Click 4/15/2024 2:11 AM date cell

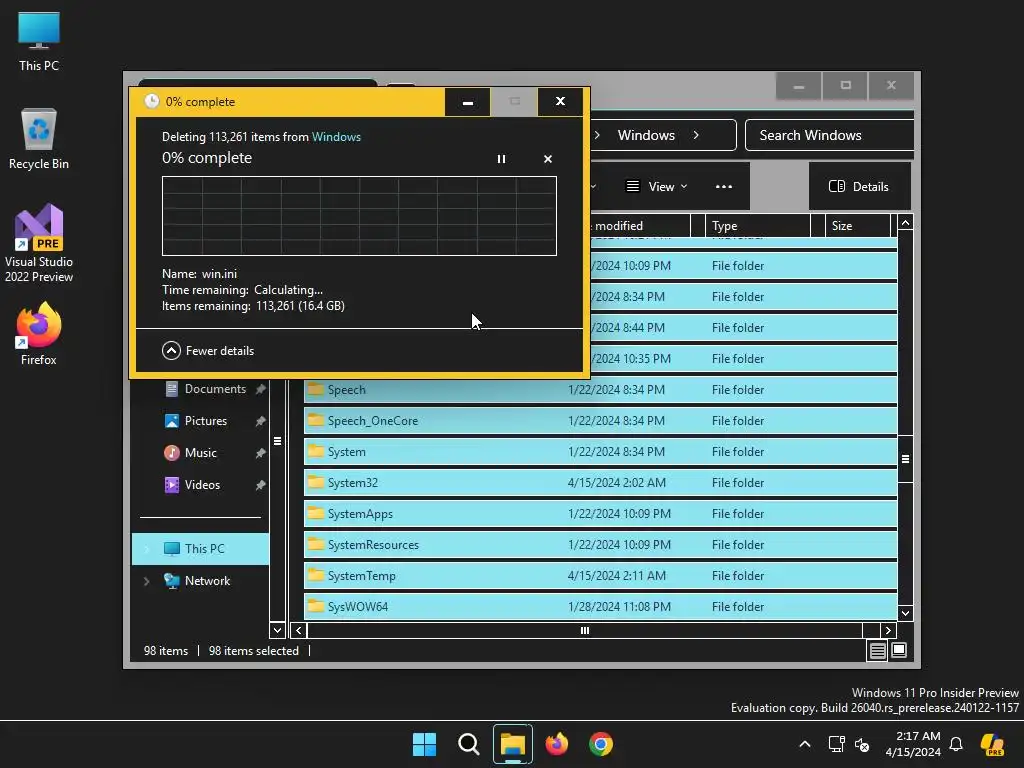(617, 576)
